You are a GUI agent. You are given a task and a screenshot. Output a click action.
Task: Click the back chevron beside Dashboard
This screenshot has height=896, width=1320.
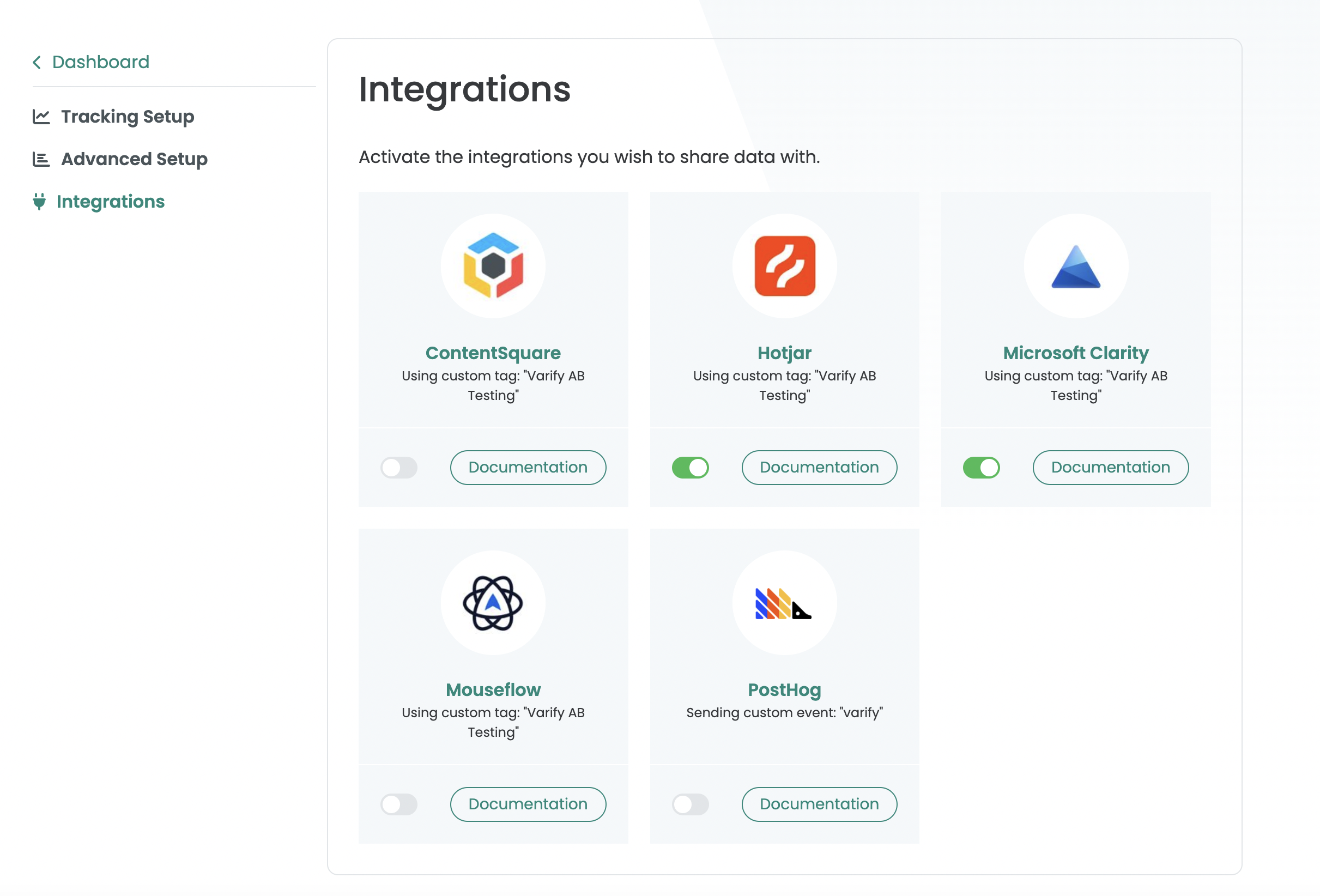click(37, 62)
